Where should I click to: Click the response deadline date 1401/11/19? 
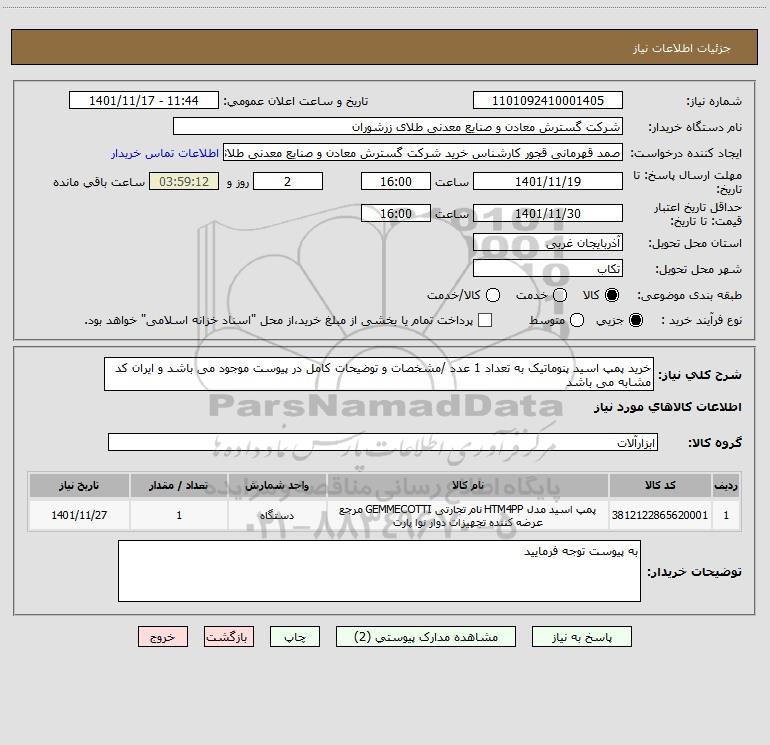pos(548,181)
